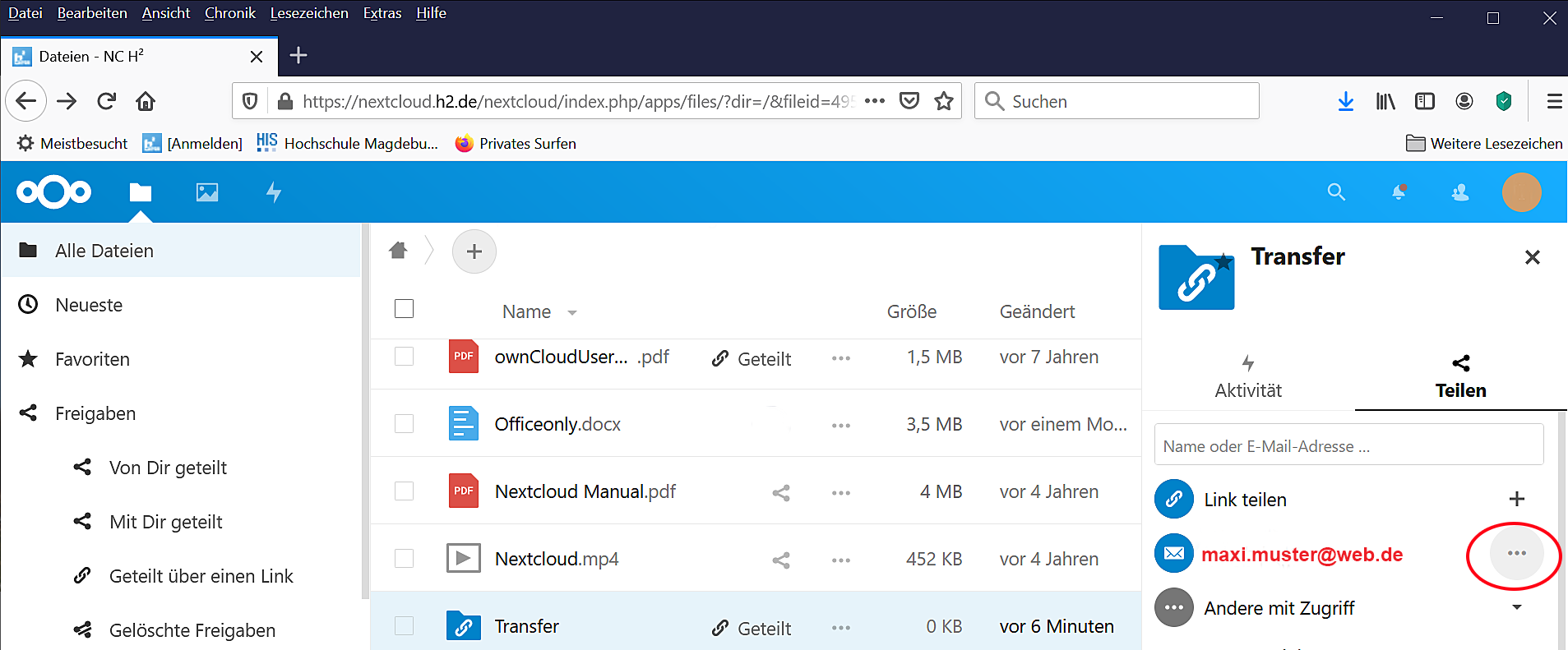Open the Photos app icon in header
The image size is (1568, 650).
pyautogui.click(x=207, y=192)
